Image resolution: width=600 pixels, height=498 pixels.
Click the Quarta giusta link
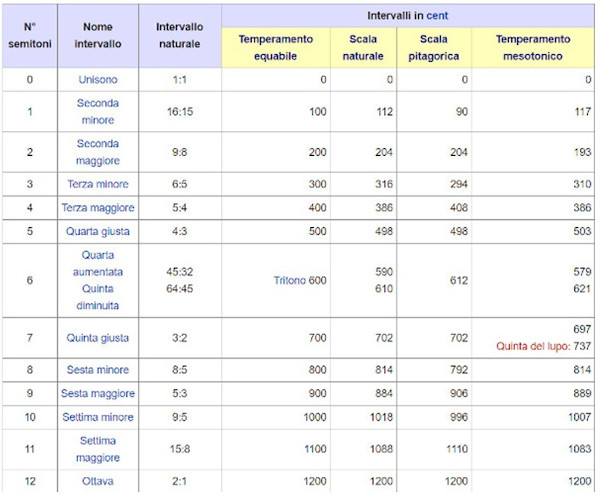(105, 230)
